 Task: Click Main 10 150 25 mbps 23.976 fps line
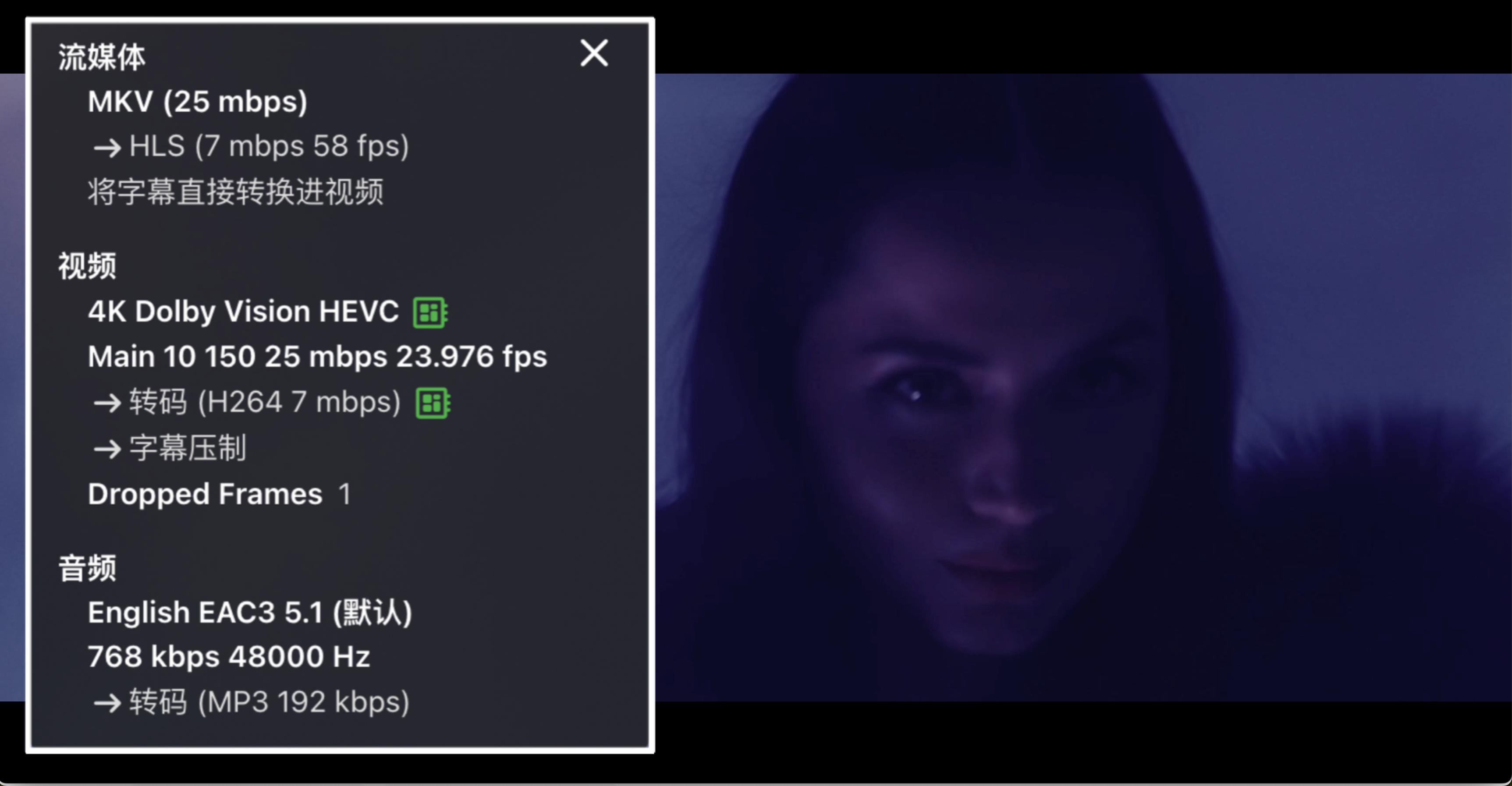point(318,357)
